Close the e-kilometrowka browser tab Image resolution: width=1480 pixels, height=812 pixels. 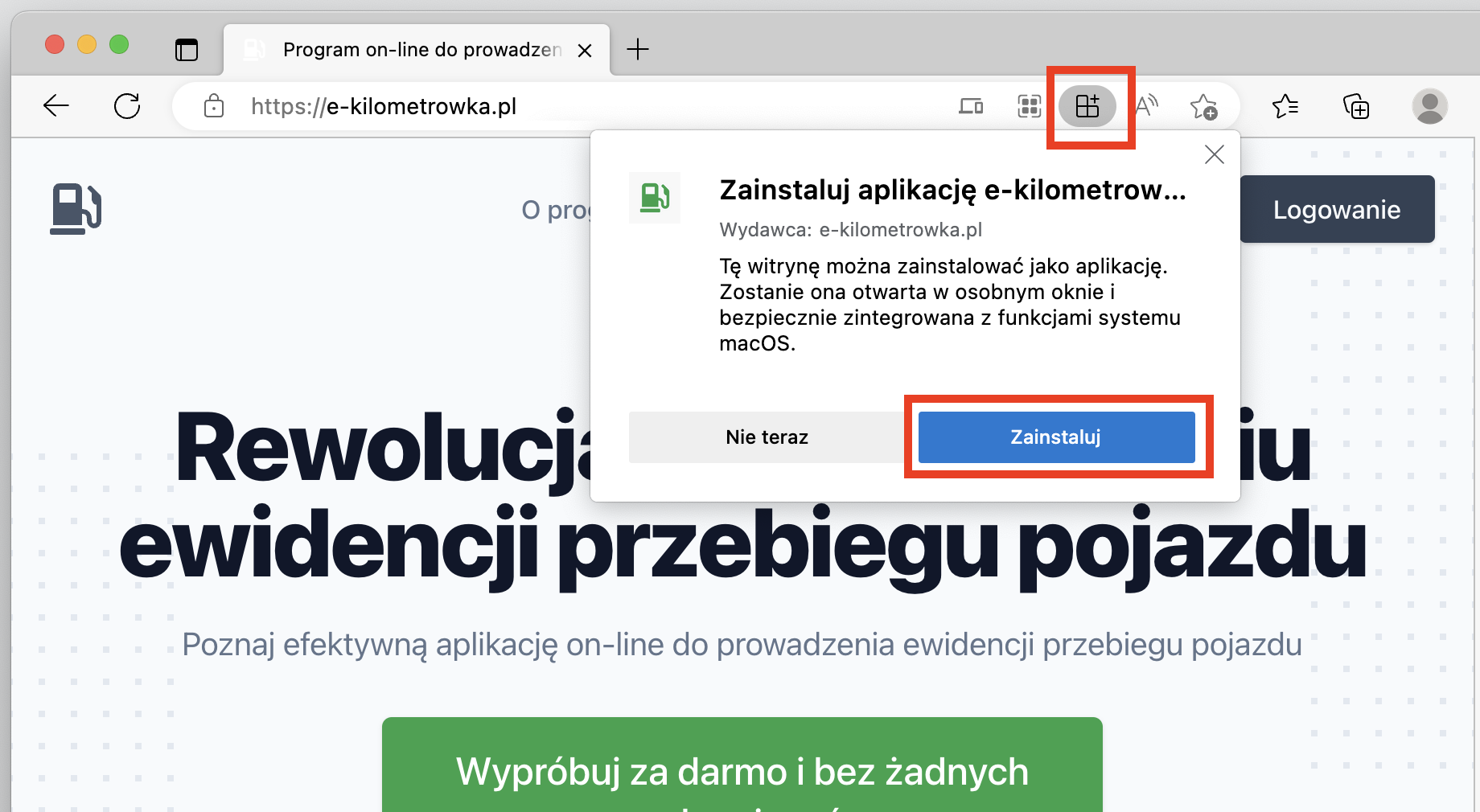(585, 51)
